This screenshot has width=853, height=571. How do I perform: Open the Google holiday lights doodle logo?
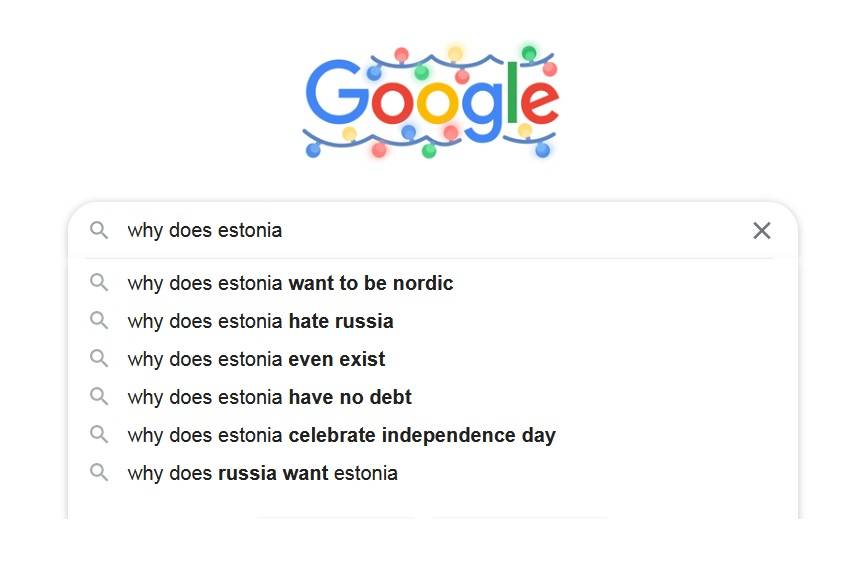pyautogui.click(x=430, y=101)
